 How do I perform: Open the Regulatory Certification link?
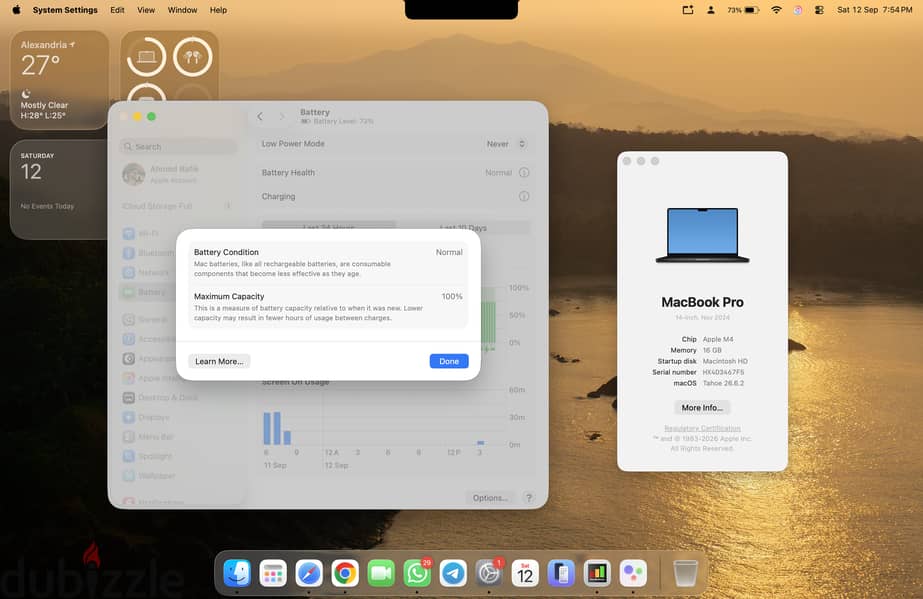(702, 428)
